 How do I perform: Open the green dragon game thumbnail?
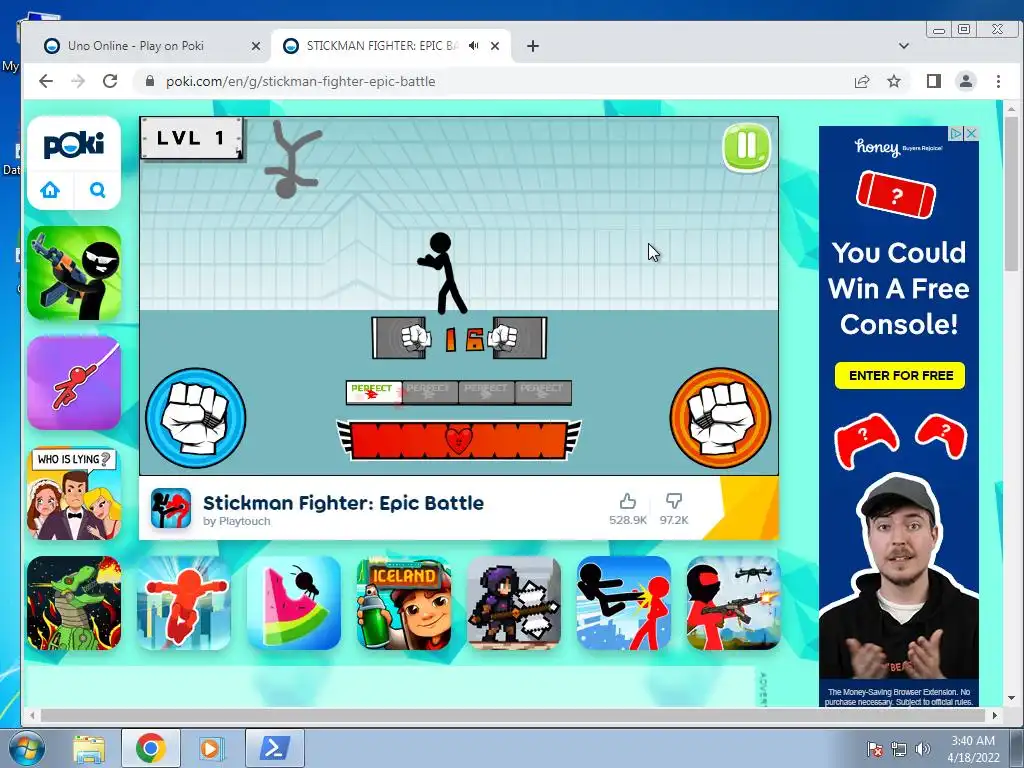74,603
